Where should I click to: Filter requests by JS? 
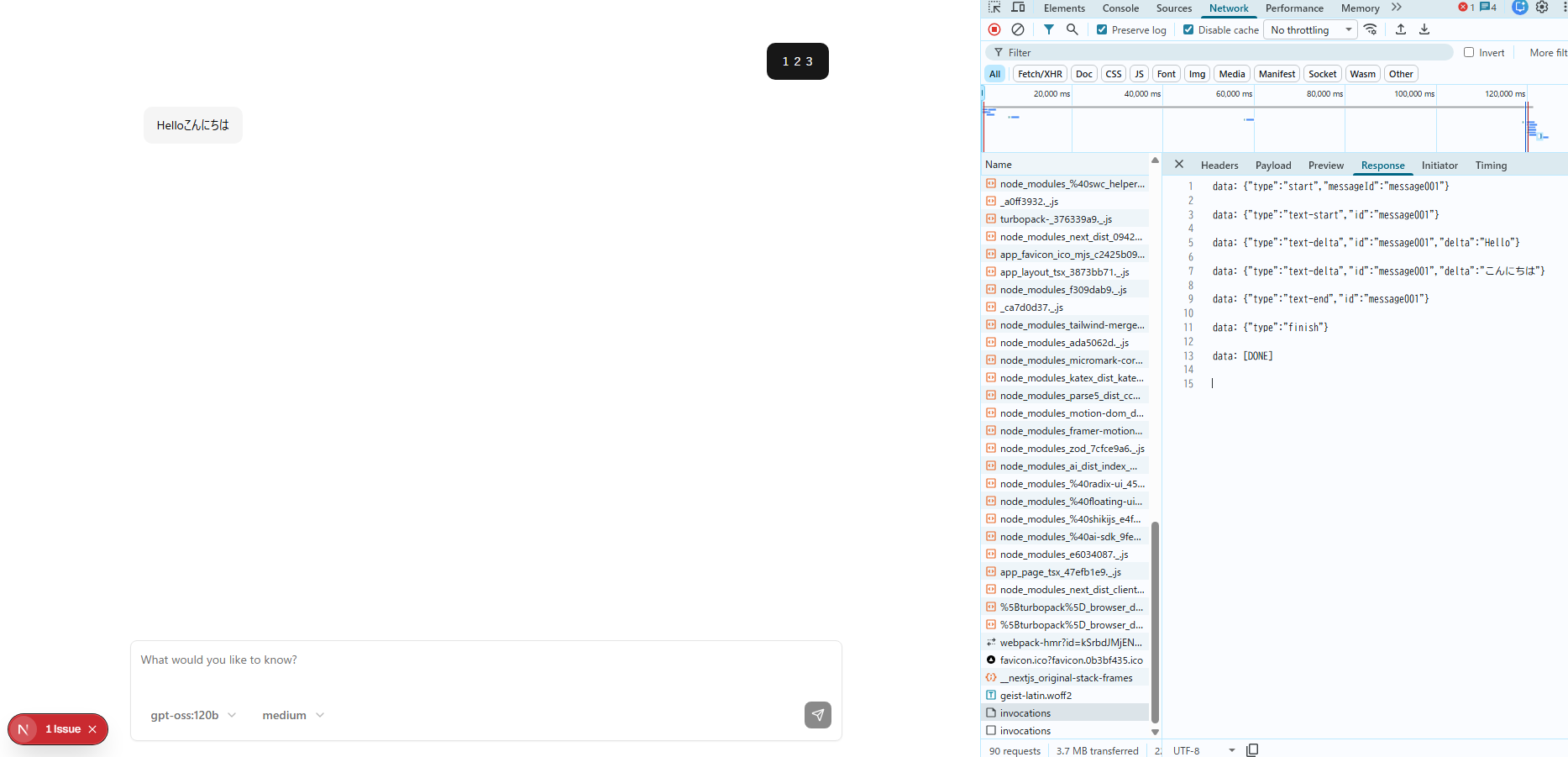[1139, 74]
